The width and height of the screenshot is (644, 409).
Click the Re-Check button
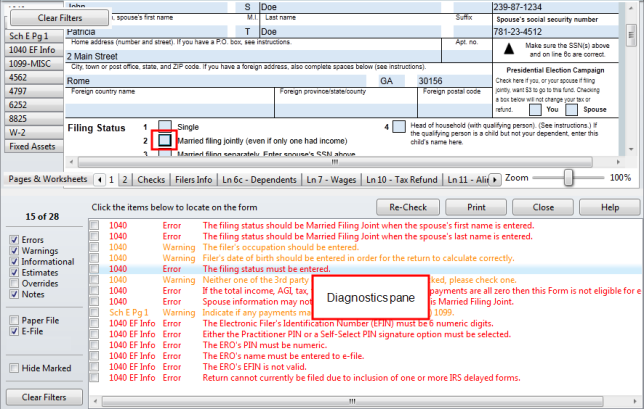pyautogui.click(x=408, y=207)
